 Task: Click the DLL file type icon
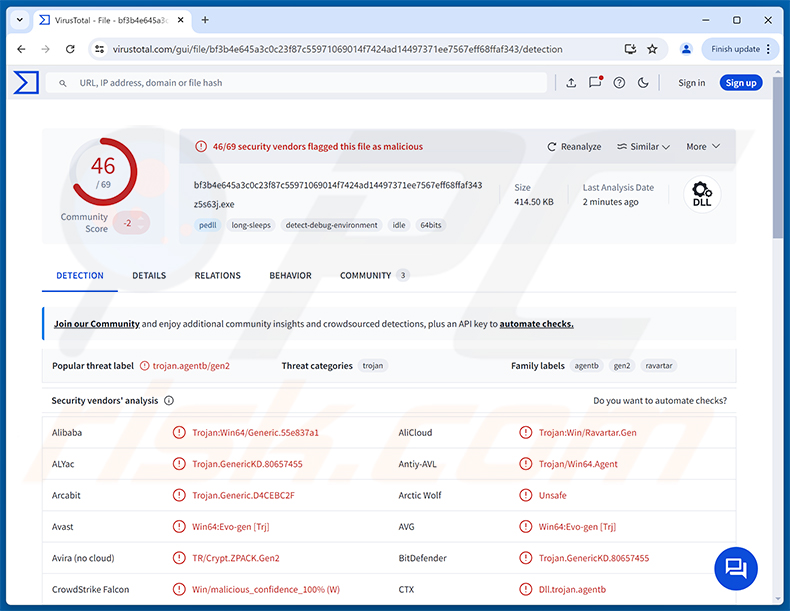(x=702, y=194)
